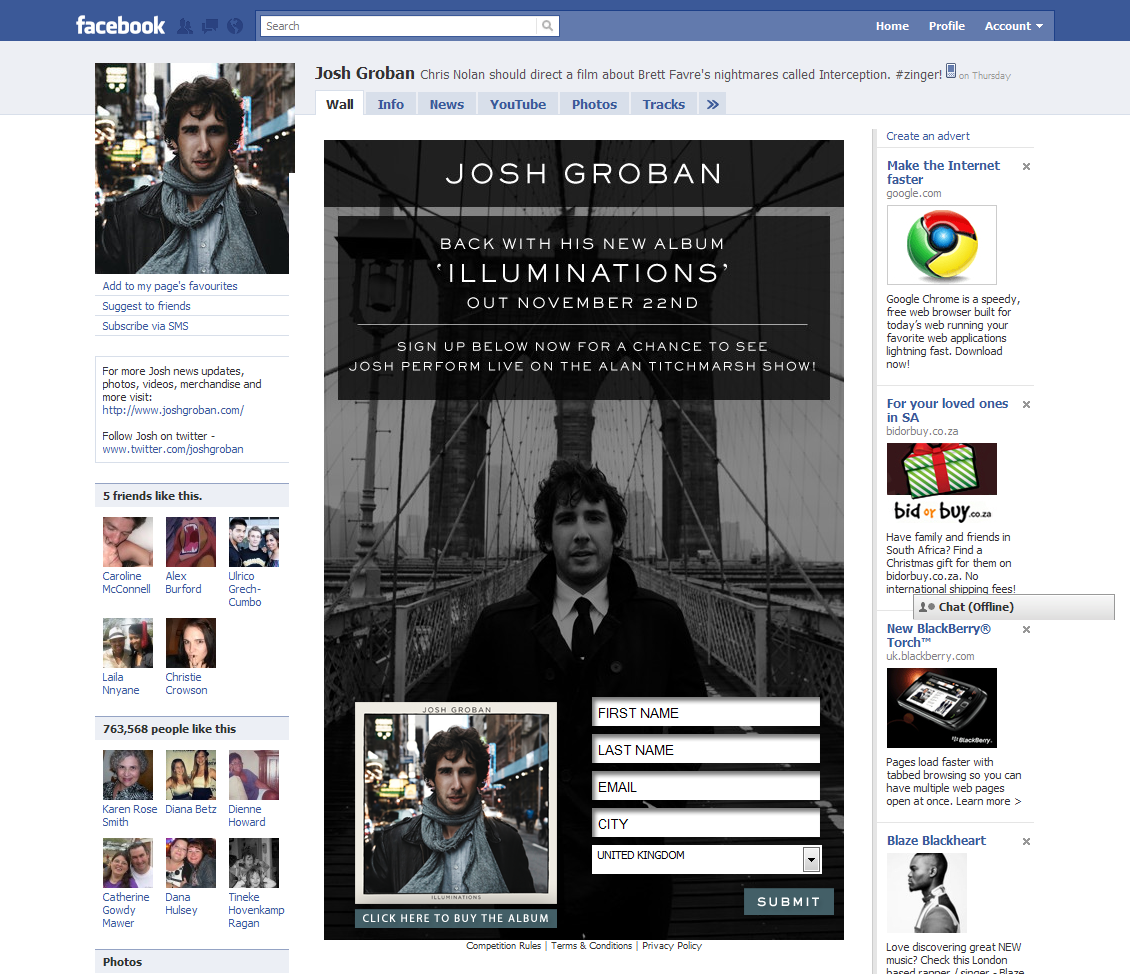Open Laila Nnyane's profile picture
This screenshot has width=1130, height=974.
click(128, 643)
